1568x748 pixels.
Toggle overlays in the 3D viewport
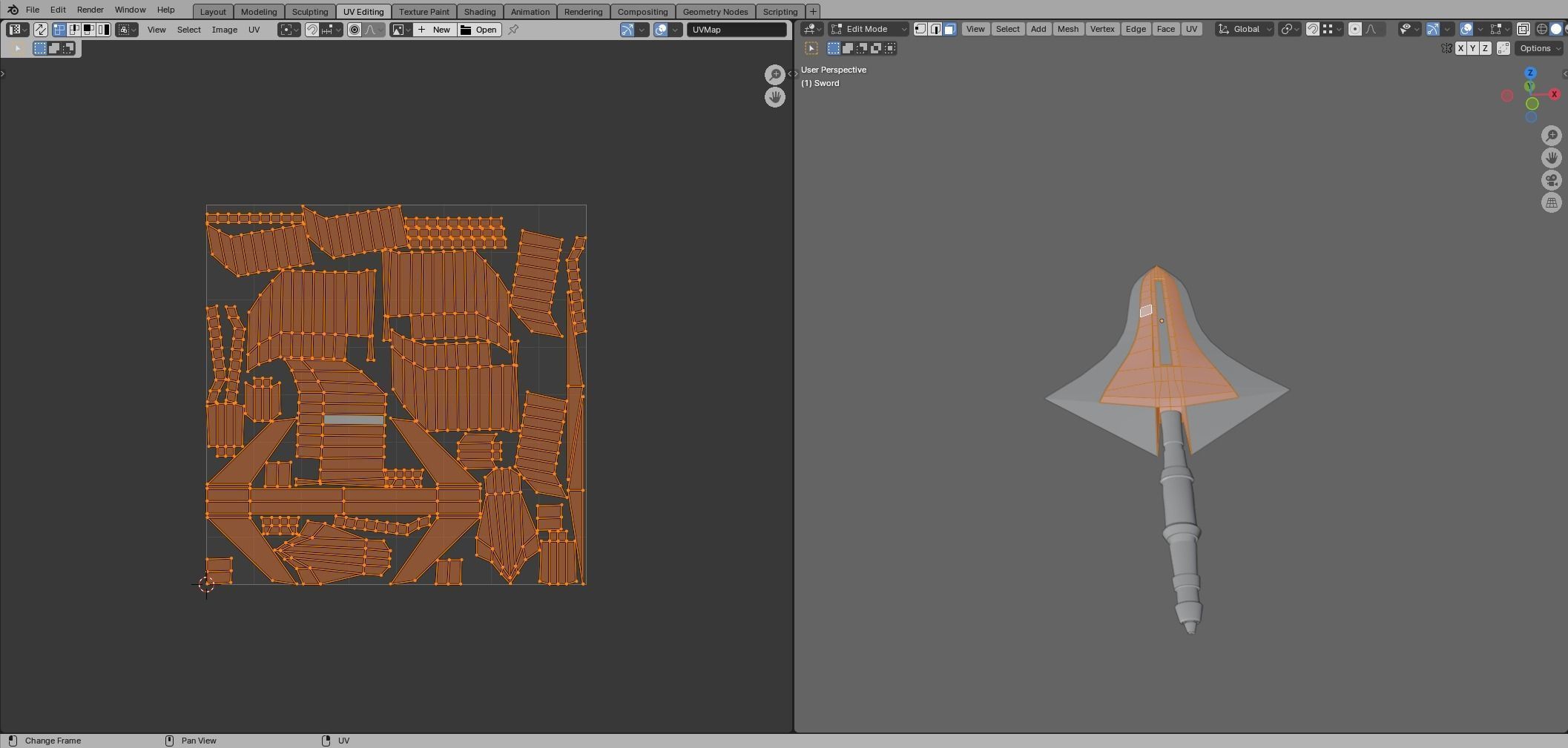click(1466, 29)
